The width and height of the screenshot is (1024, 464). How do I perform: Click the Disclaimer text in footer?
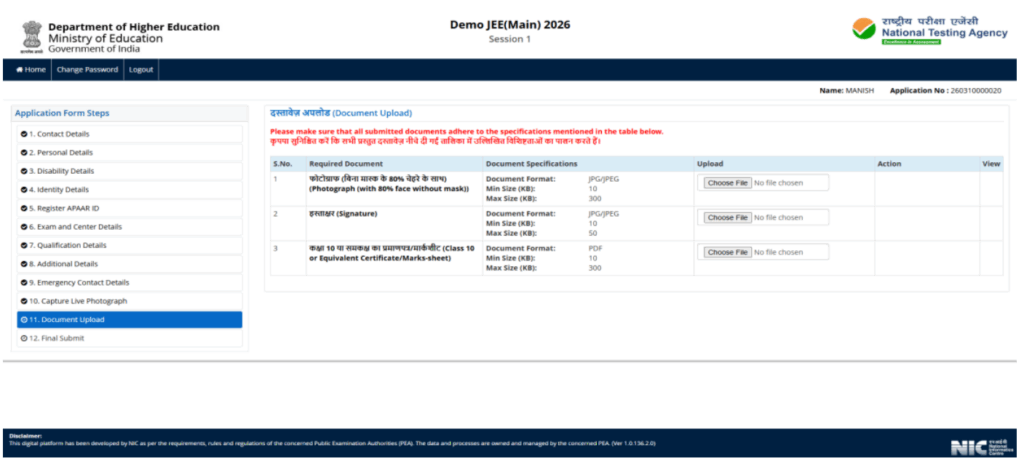tap(332, 440)
